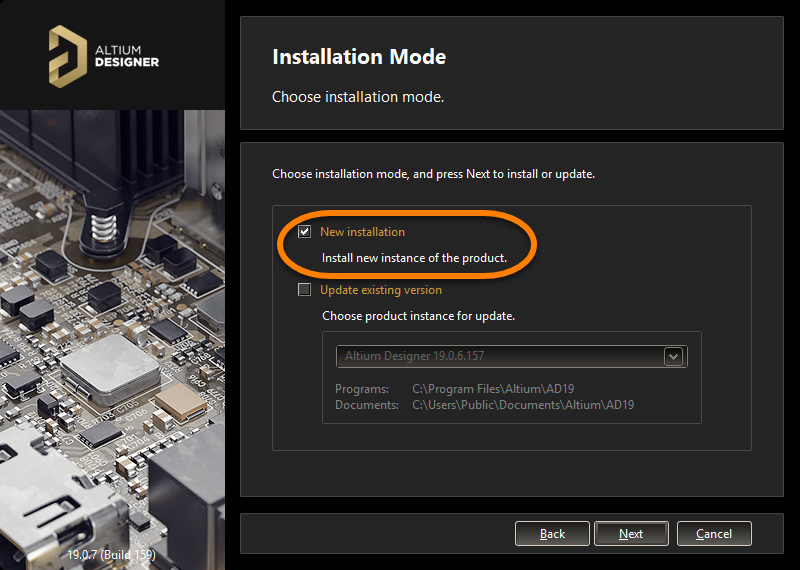Click the version 19.0.7 (Build 159) text
Screen dimensions: 800x570
pos(111,554)
